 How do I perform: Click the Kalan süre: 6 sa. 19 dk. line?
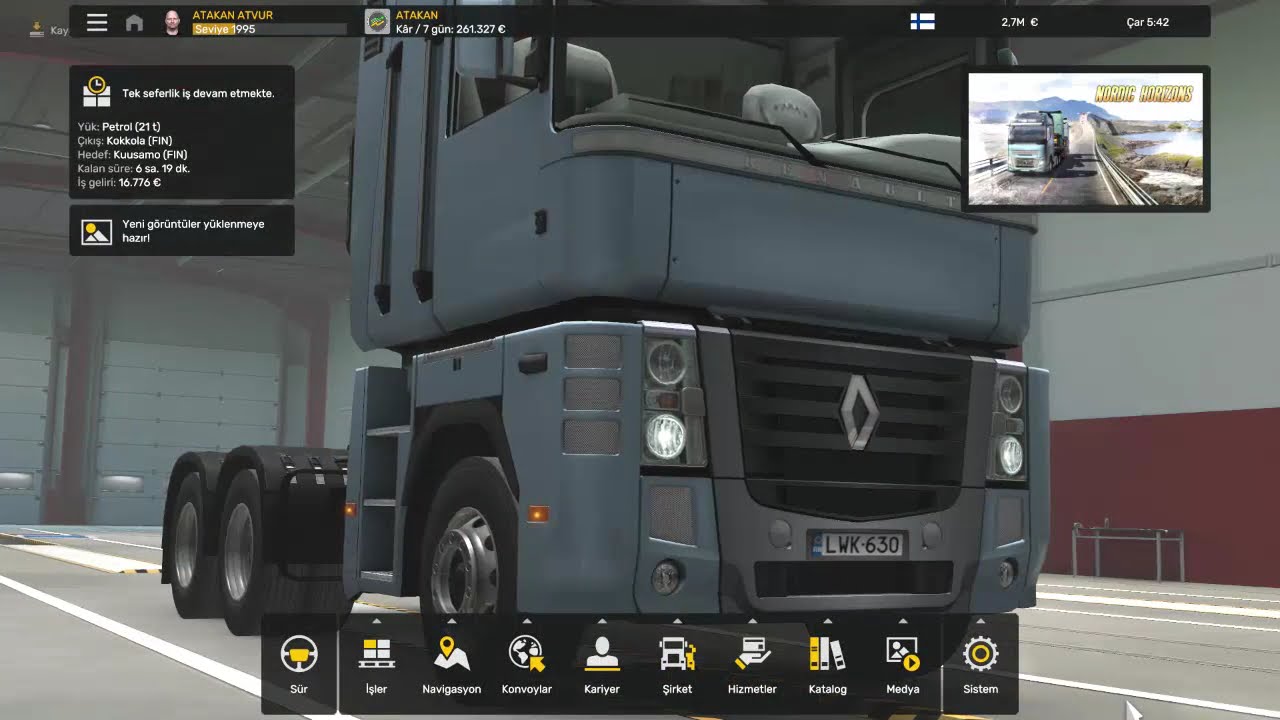(x=133, y=169)
